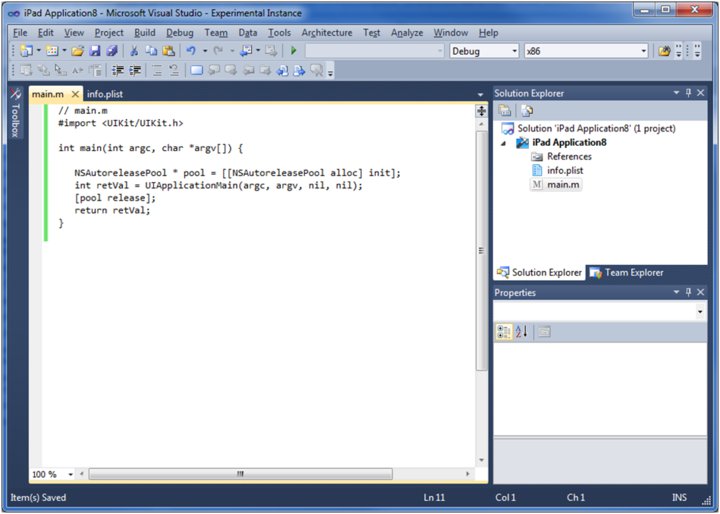
Task: Click the Clear All Bookmarks icon
Action: tap(316, 70)
